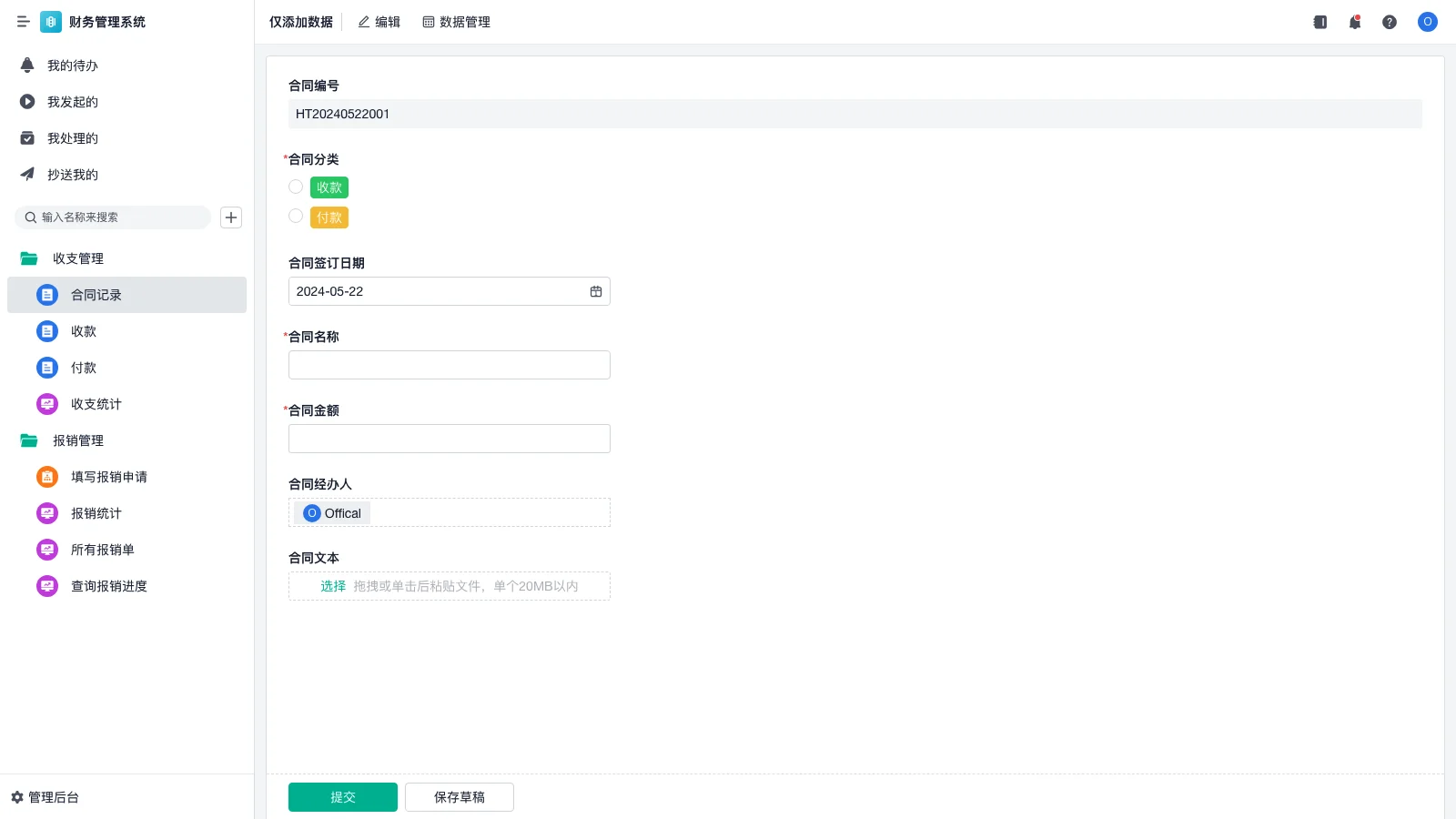Viewport: 1456px width, 819px height.
Task: Submit the form with 提交 button
Action: [343, 797]
